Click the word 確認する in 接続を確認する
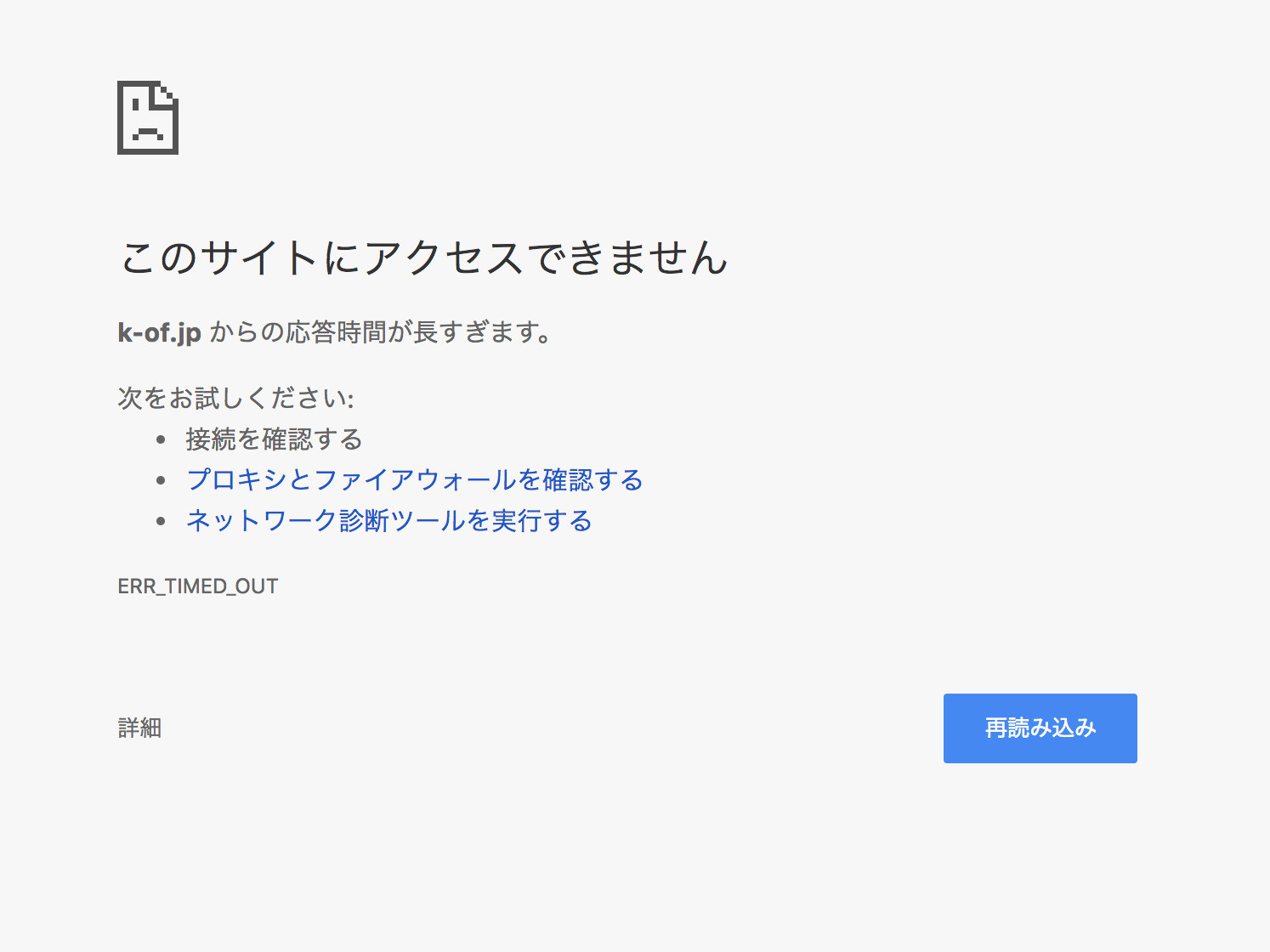This screenshot has height=952, width=1270. pyautogui.click(x=312, y=439)
